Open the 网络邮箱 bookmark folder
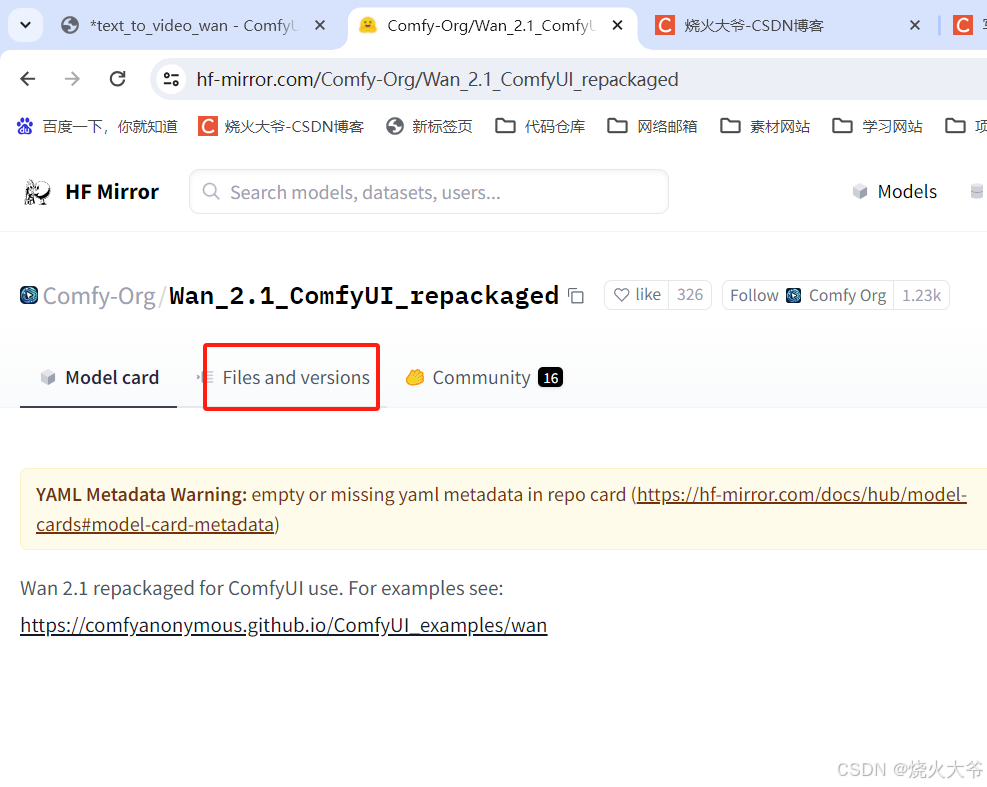 (652, 127)
